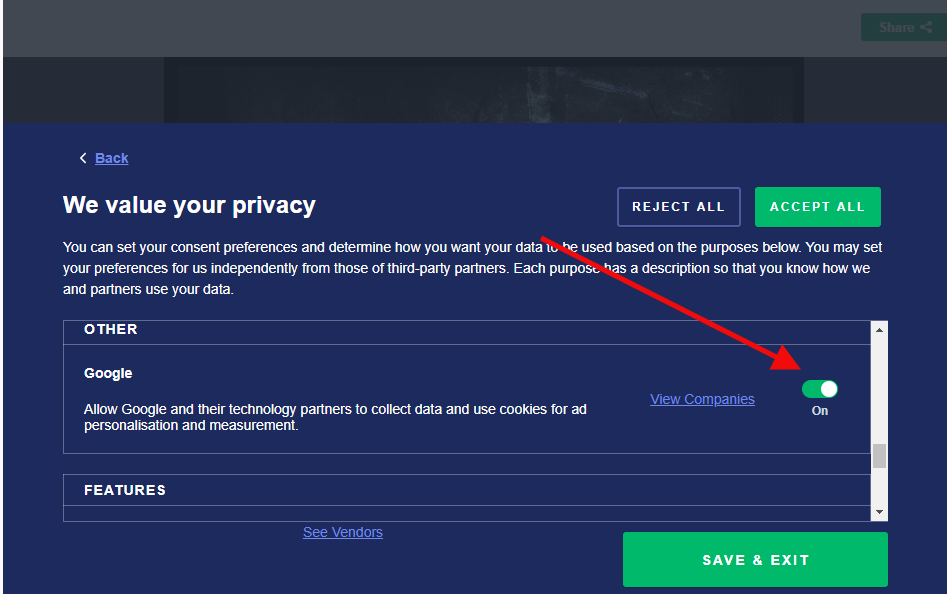This screenshot has height=594, width=947.
Task: Click the Google ad personalisation description text
Action: click(335, 417)
